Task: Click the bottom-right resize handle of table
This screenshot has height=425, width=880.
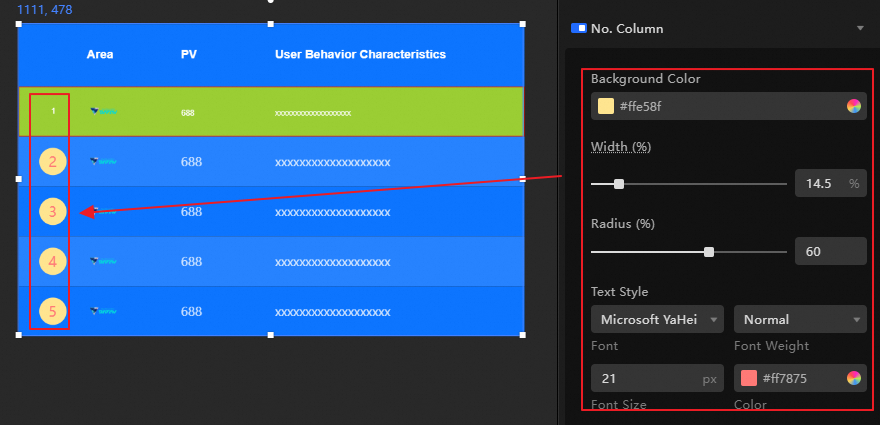Action: (523, 335)
